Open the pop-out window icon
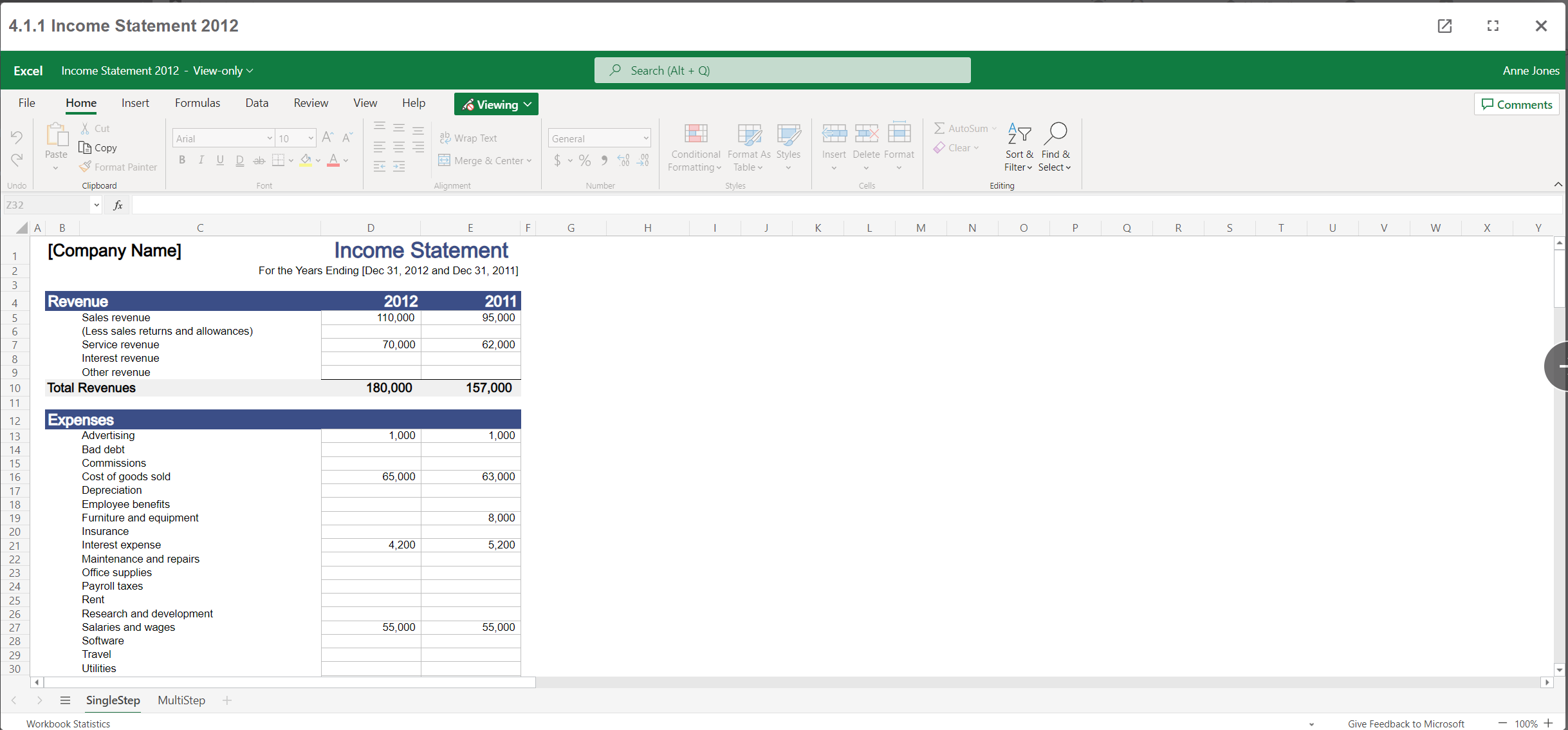This screenshot has width=1568, height=730. (1444, 26)
